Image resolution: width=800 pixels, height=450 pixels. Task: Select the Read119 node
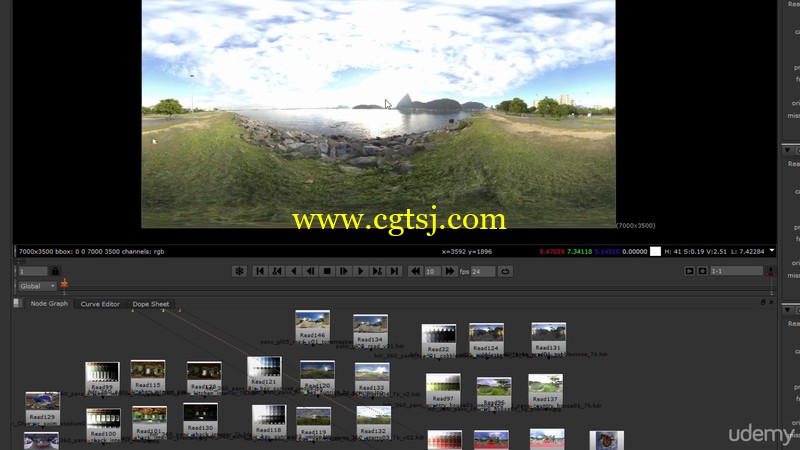(x=313, y=423)
